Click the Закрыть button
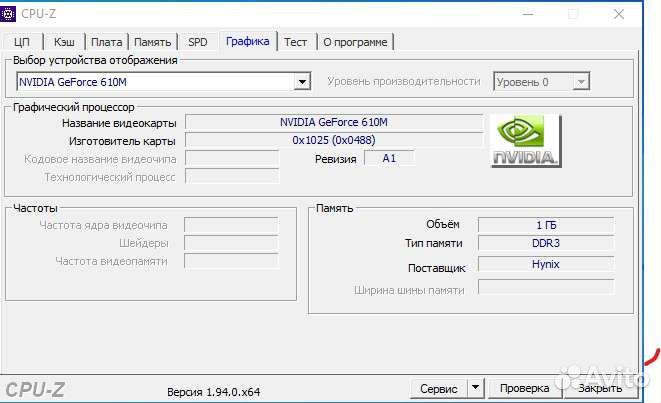 pos(600,388)
